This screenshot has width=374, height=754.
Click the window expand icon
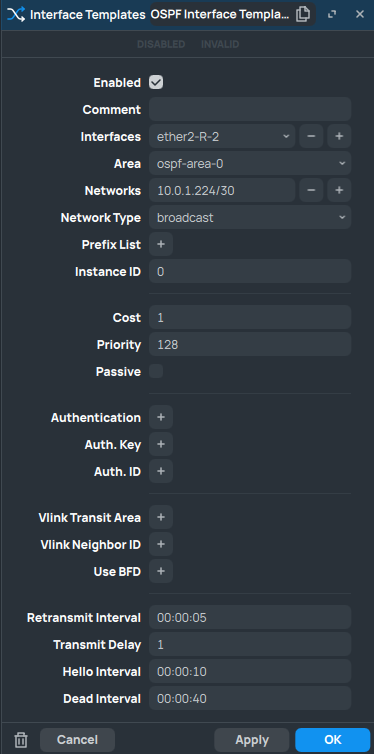[x=332, y=14]
